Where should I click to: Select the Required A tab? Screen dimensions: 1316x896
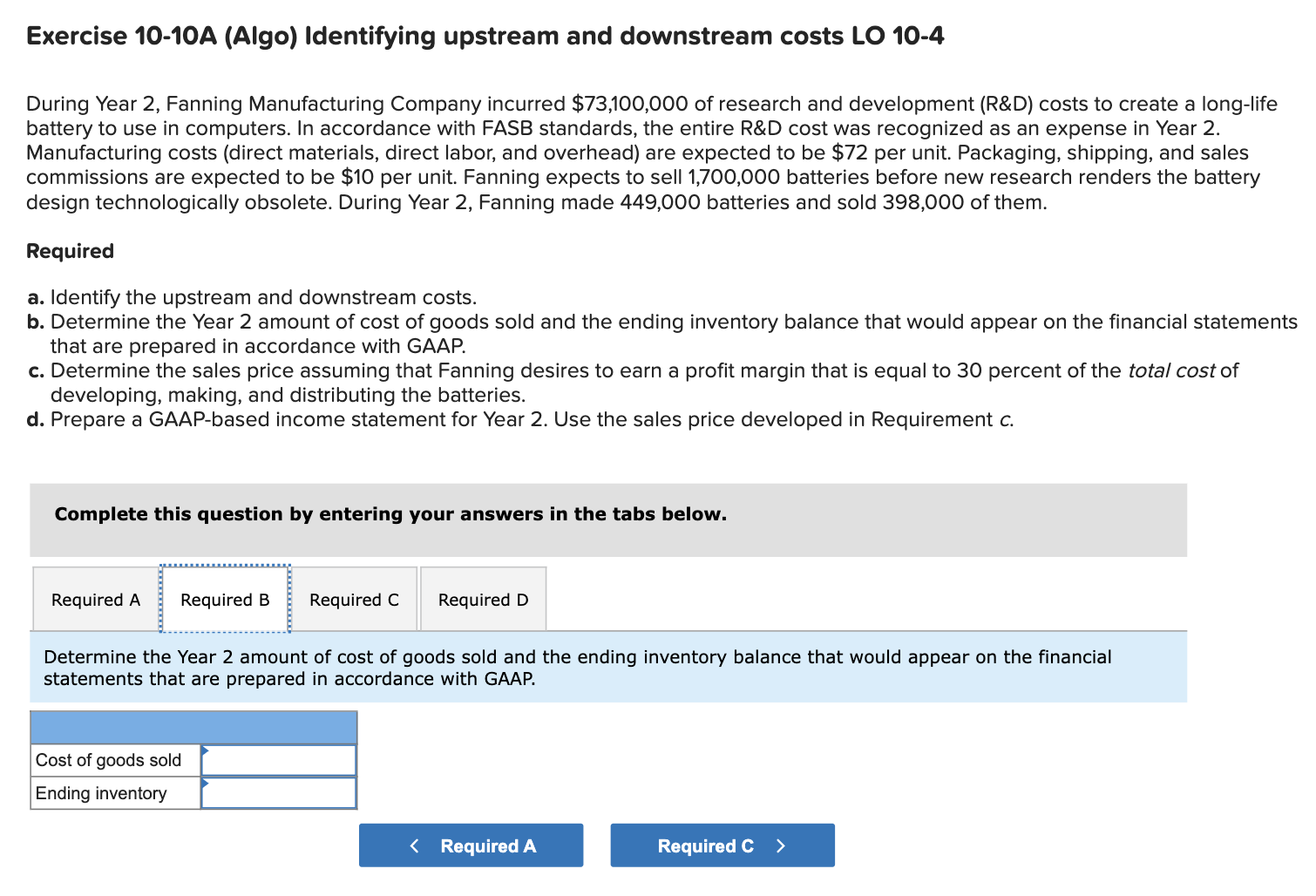point(94,600)
